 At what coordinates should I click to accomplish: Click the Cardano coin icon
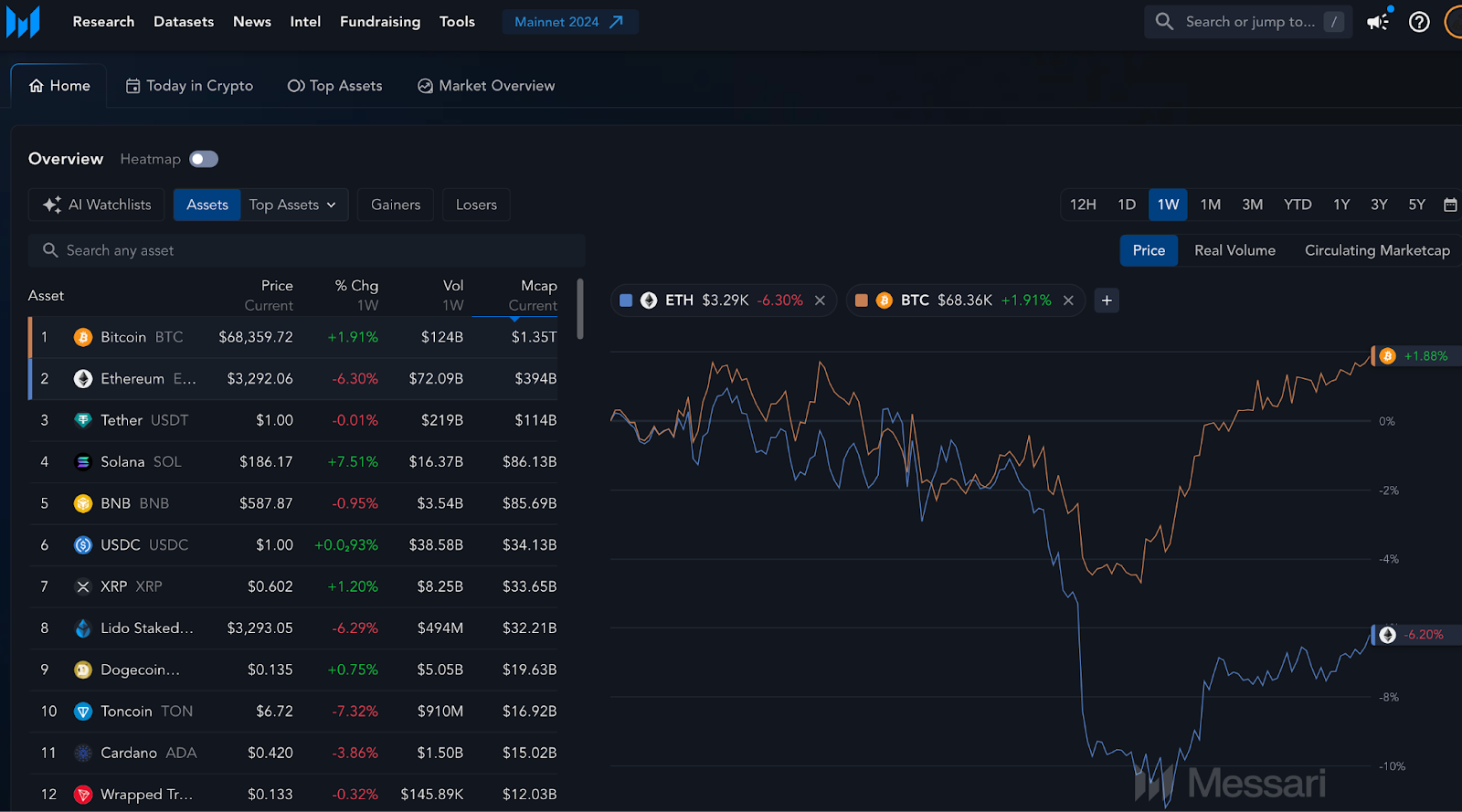click(x=83, y=753)
